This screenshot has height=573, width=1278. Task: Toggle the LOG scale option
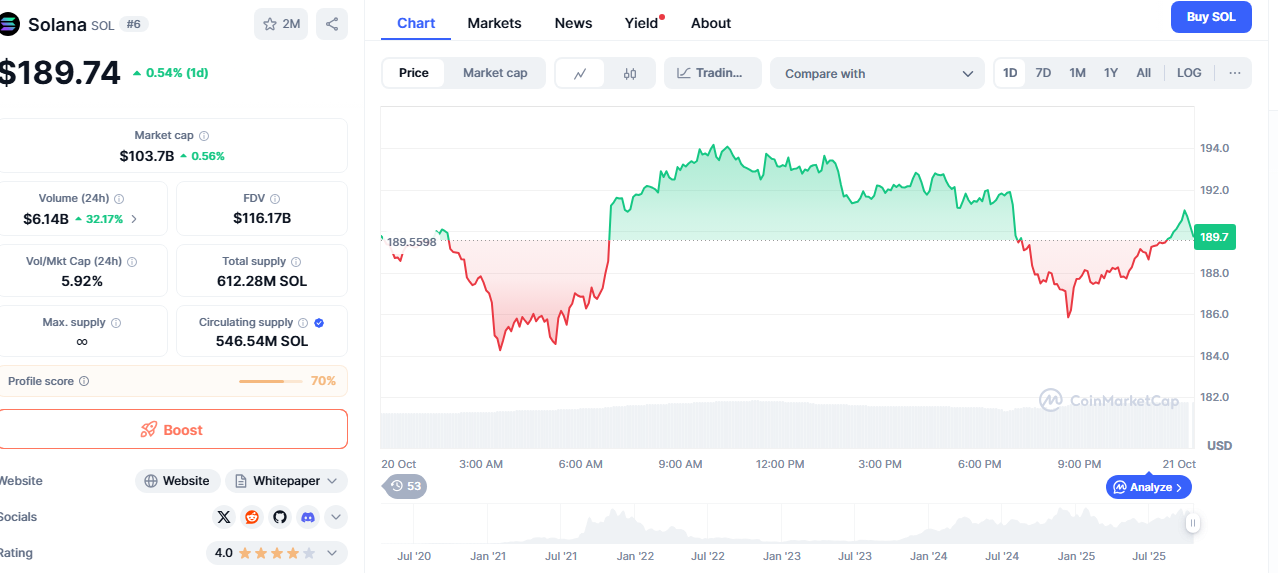(1189, 73)
